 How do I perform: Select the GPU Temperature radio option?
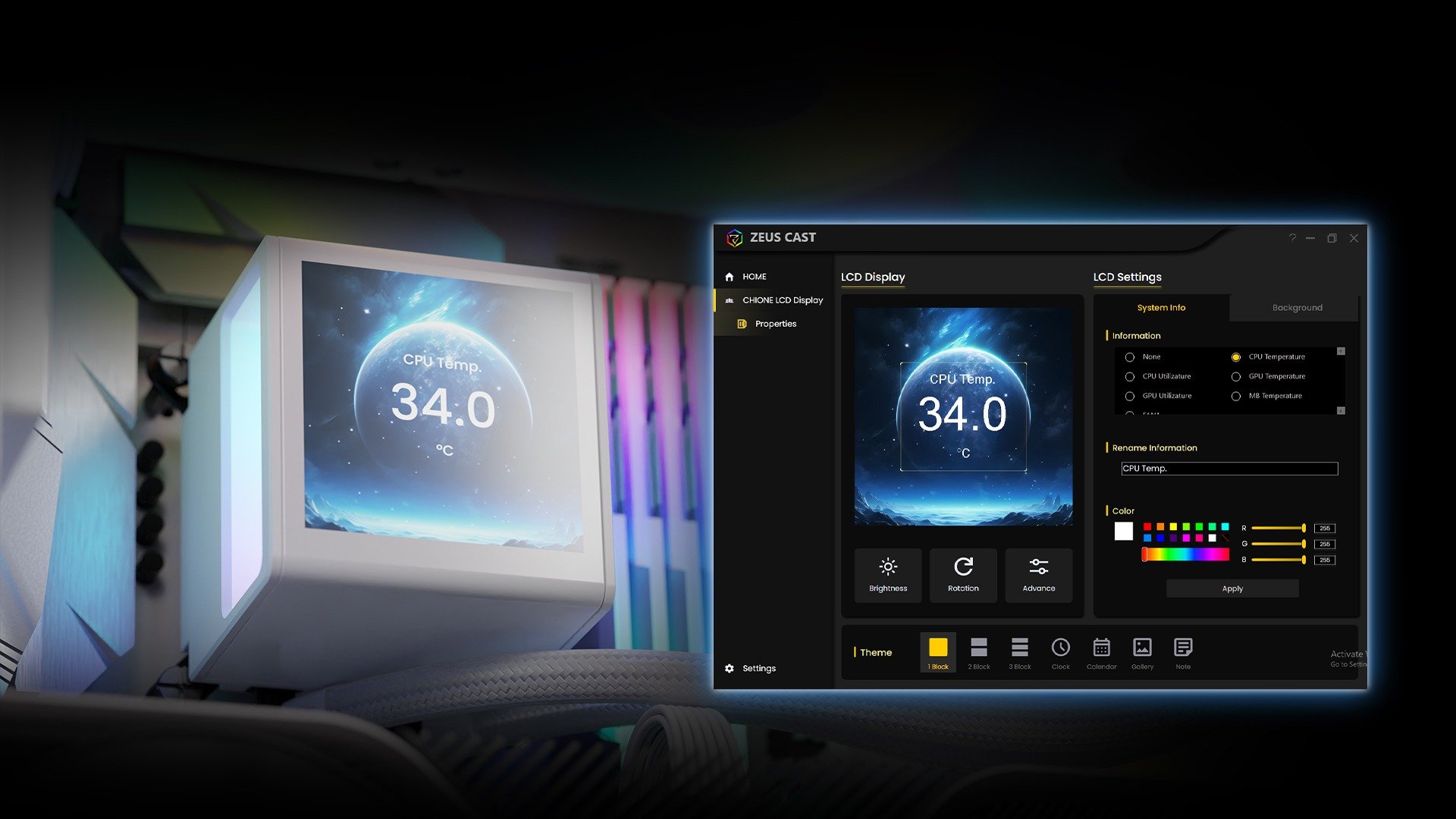point(1236,377)
